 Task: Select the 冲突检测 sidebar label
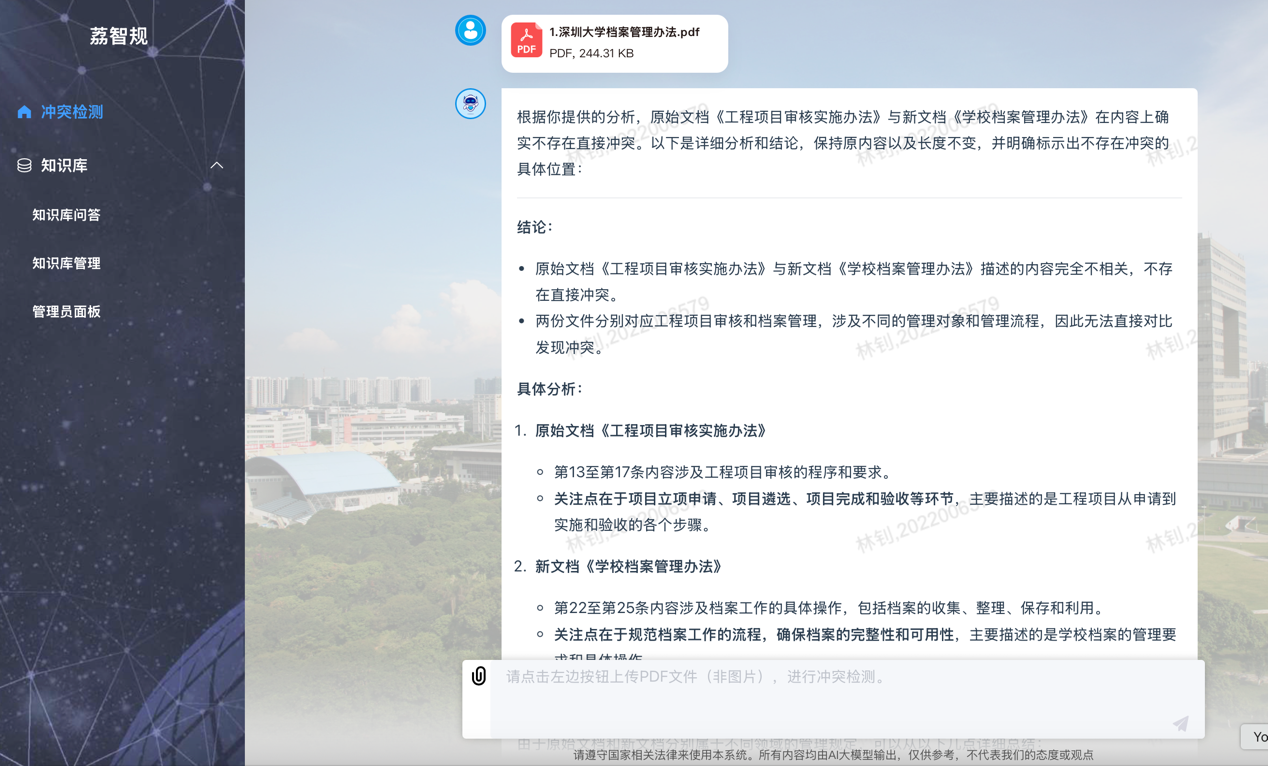click(x=72, y=112)
